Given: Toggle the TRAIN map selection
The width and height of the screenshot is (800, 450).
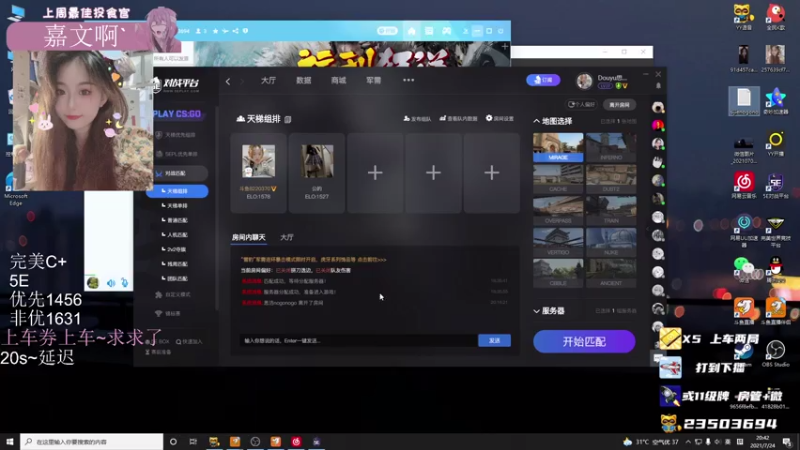Looking at the screenshot, I should pos(611,210).
